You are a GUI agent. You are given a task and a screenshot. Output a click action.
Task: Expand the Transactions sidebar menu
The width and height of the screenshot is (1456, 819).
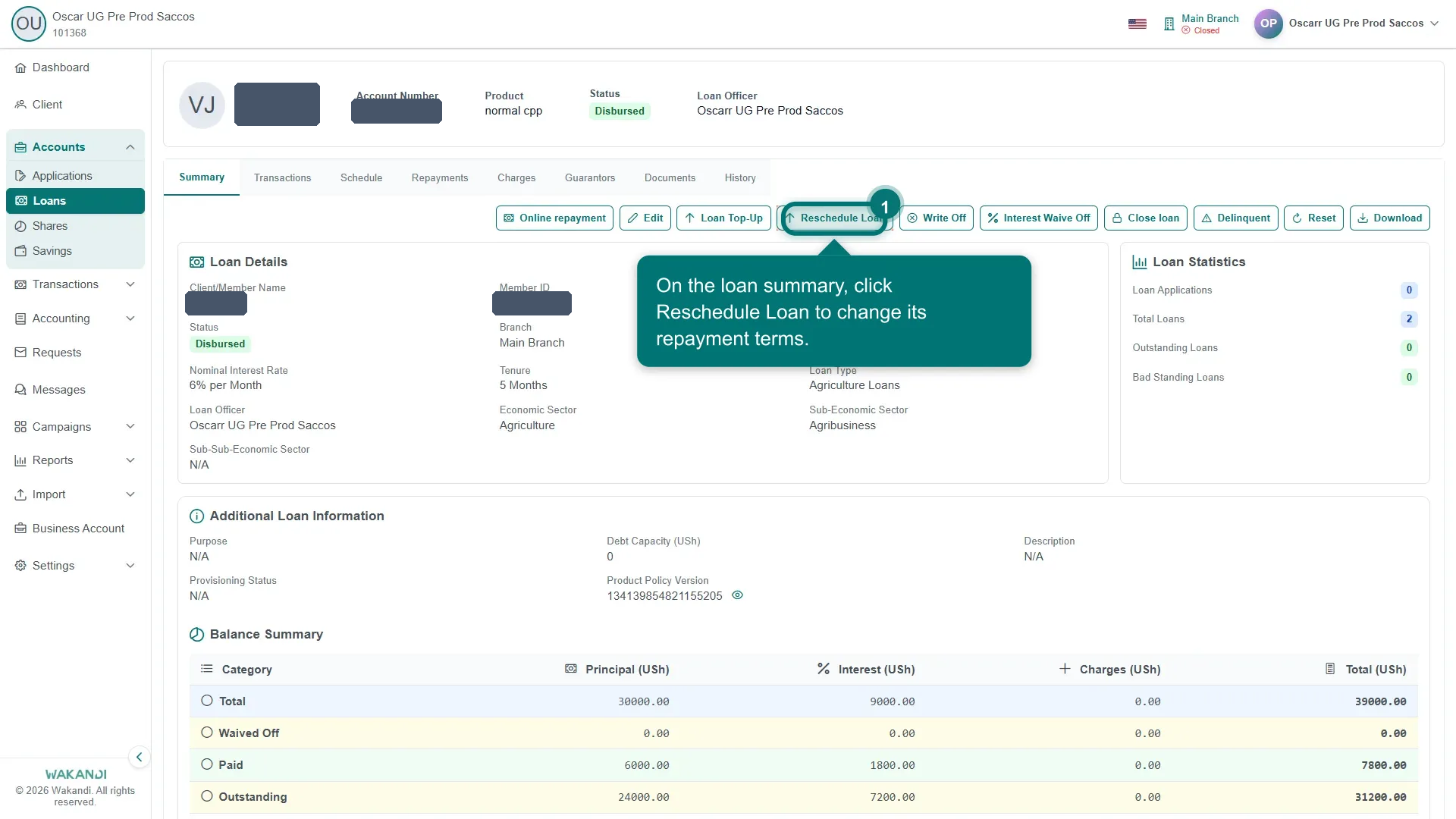[130, 284]
